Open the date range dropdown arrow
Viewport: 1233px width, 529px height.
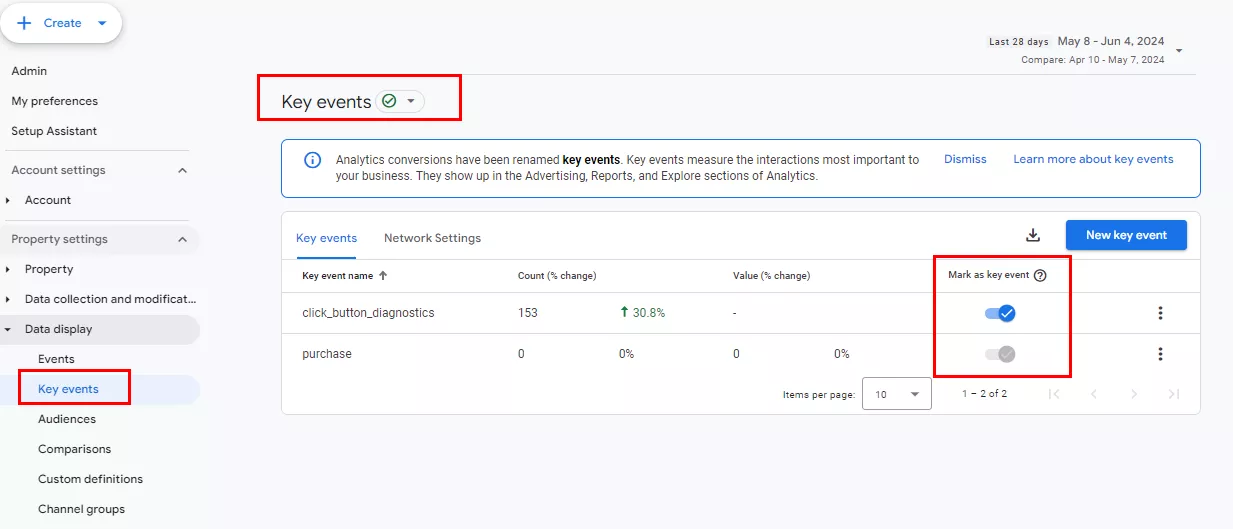[x=1179, y=51]
